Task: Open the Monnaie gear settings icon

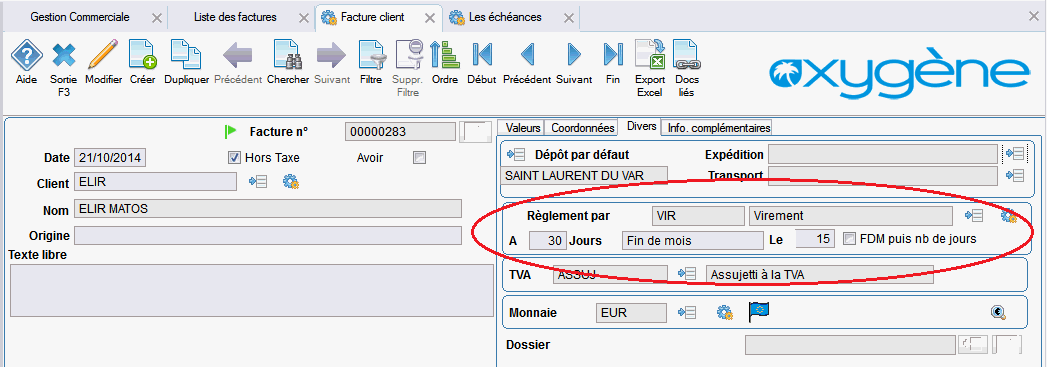Action: click(724, 312)
